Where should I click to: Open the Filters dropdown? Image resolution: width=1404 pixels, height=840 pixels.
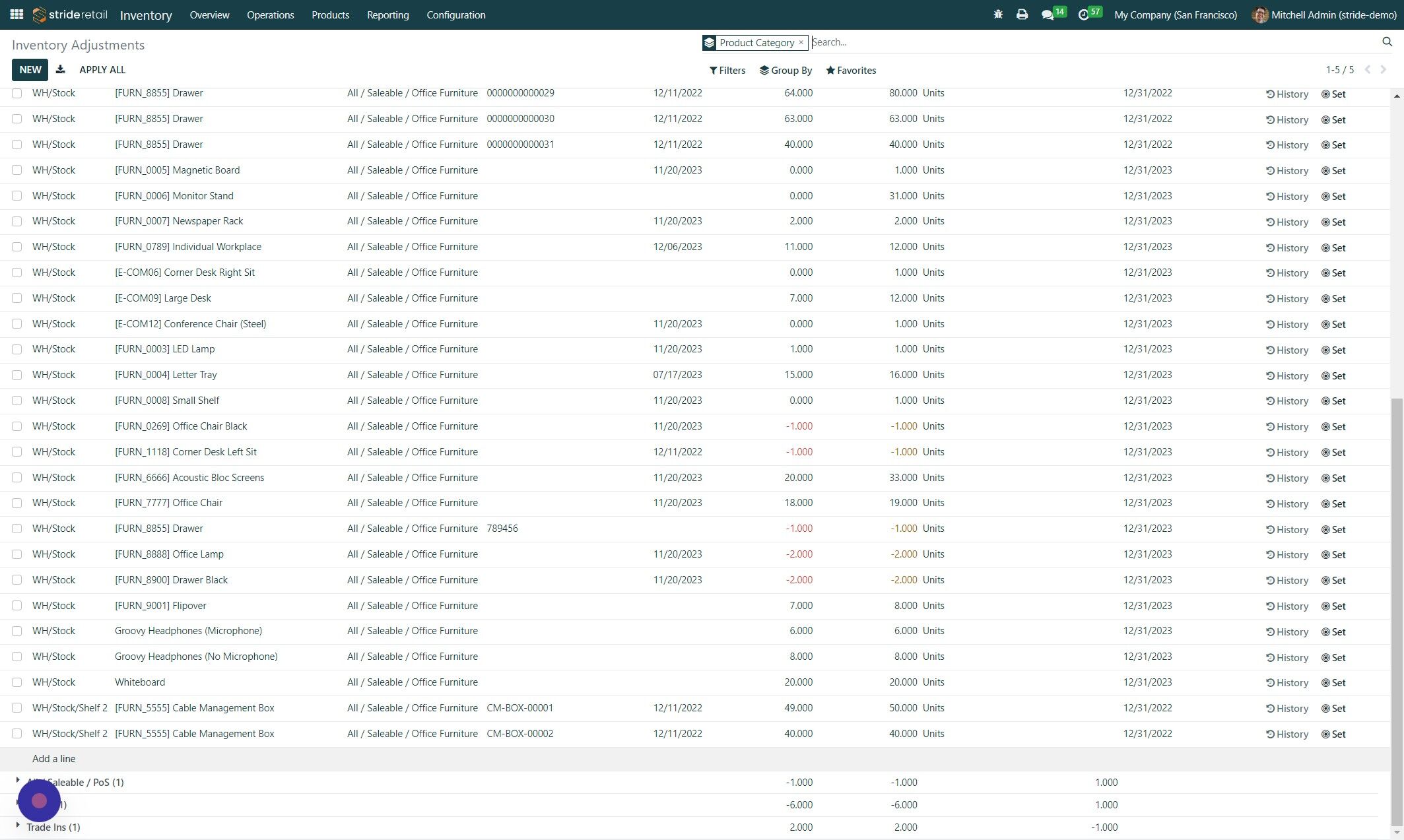point(727,71)
